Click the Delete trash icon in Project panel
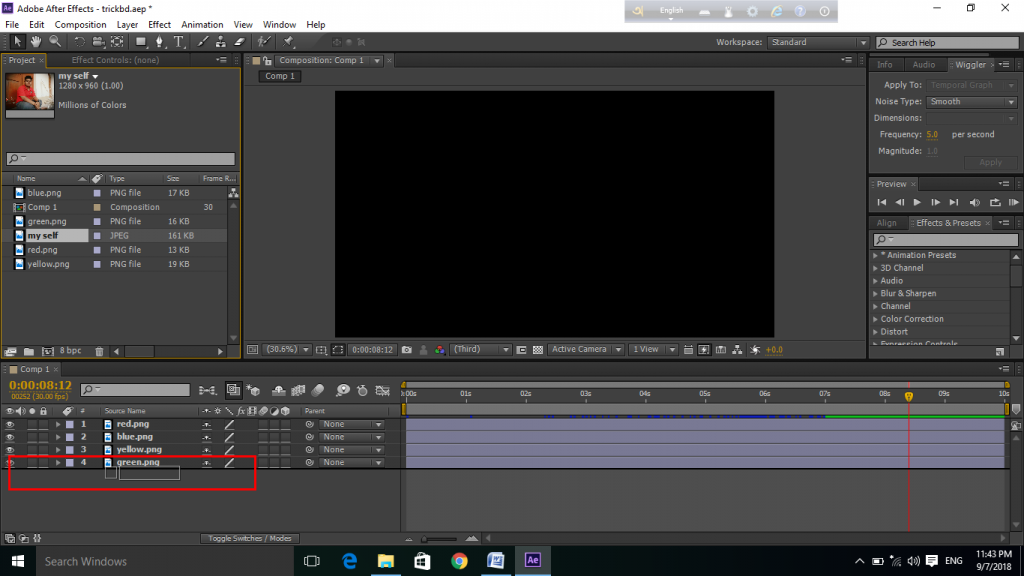Image resolution: width=1024 pixels, height=576 pixels. tap(99, 351)
